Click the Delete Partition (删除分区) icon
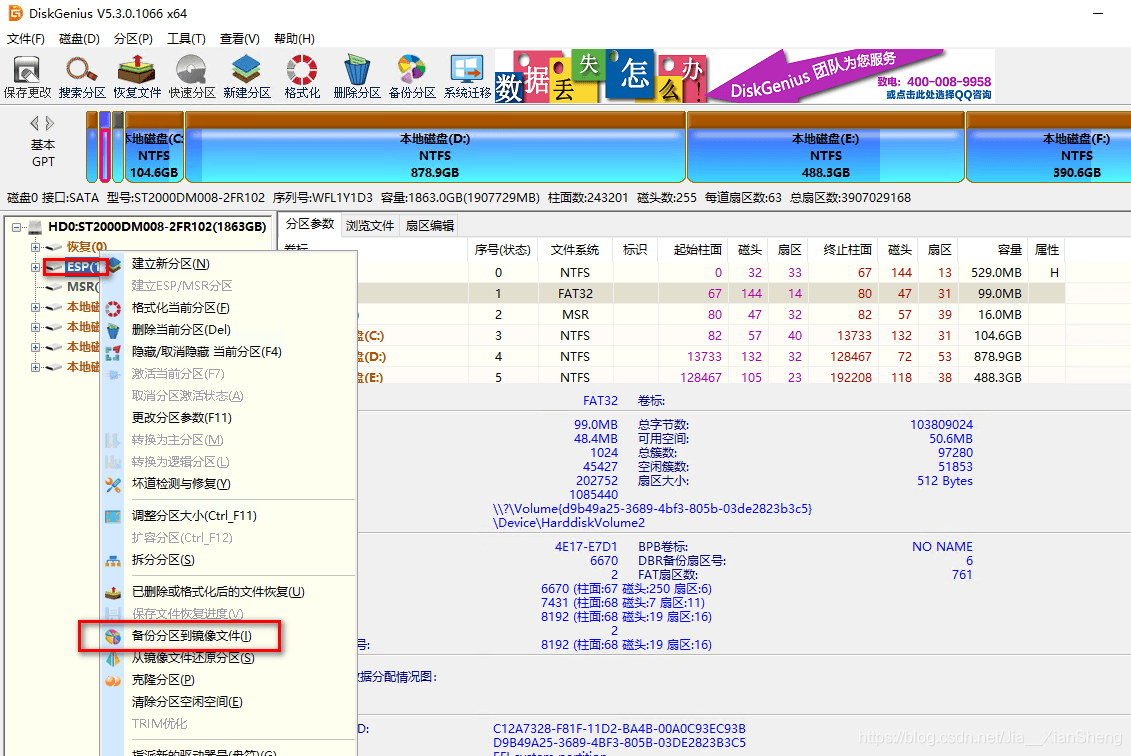Viewport: 1131px width, 756px height. pos(357,77)
